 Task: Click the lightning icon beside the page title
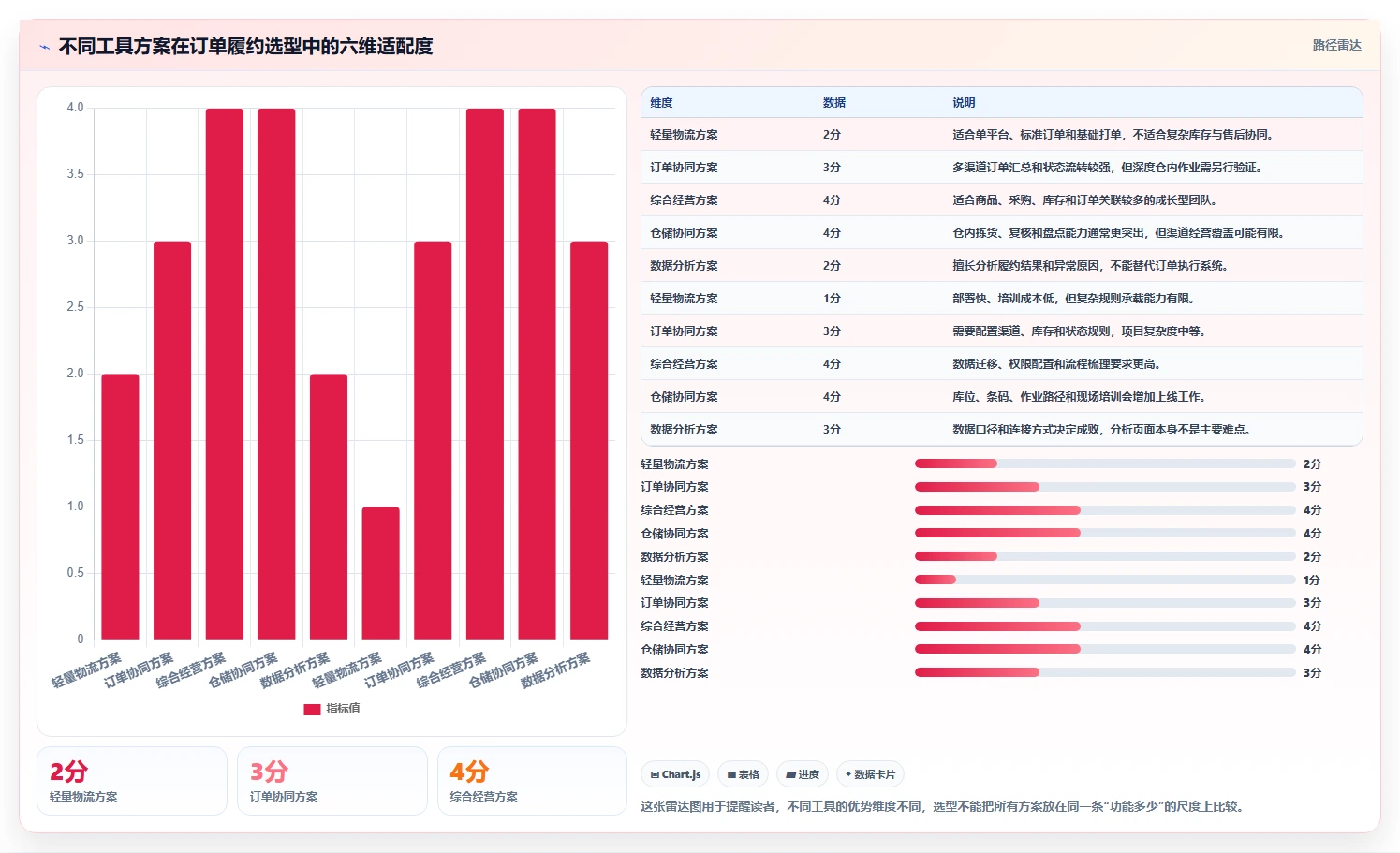44,47
